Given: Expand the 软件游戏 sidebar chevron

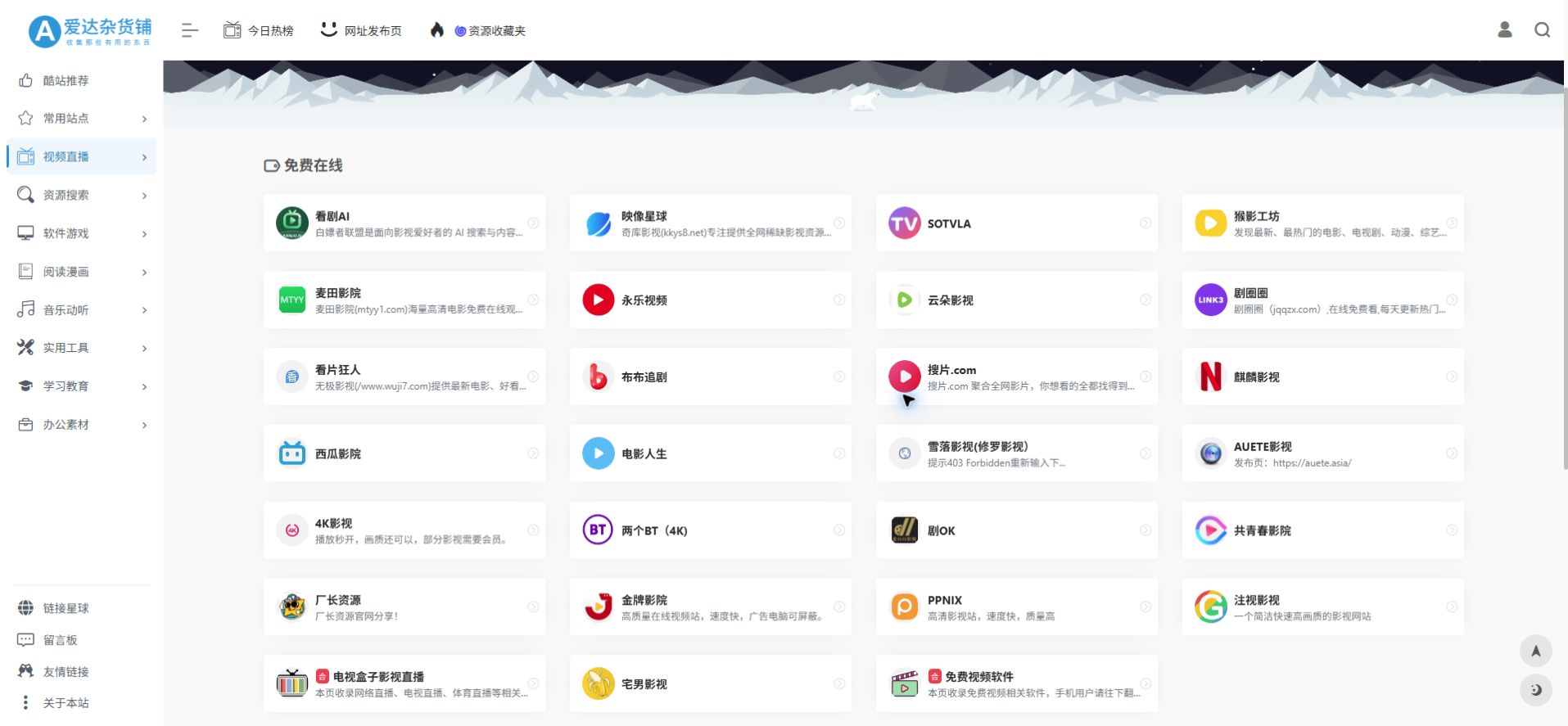Looking at the screenshot, I should tap(144, 234).
